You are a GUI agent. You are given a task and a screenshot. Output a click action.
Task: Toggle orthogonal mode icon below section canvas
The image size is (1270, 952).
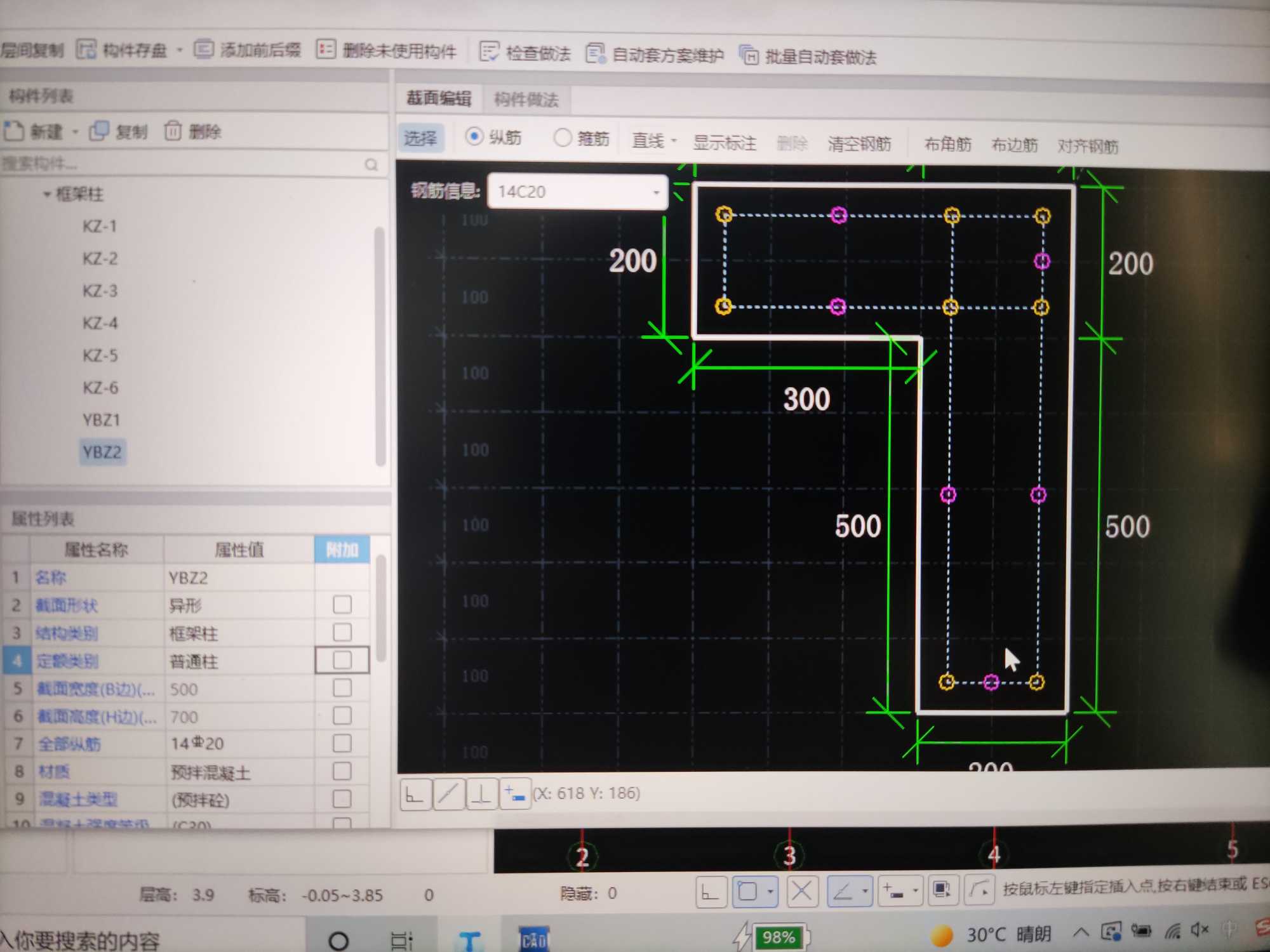(415, 794)
